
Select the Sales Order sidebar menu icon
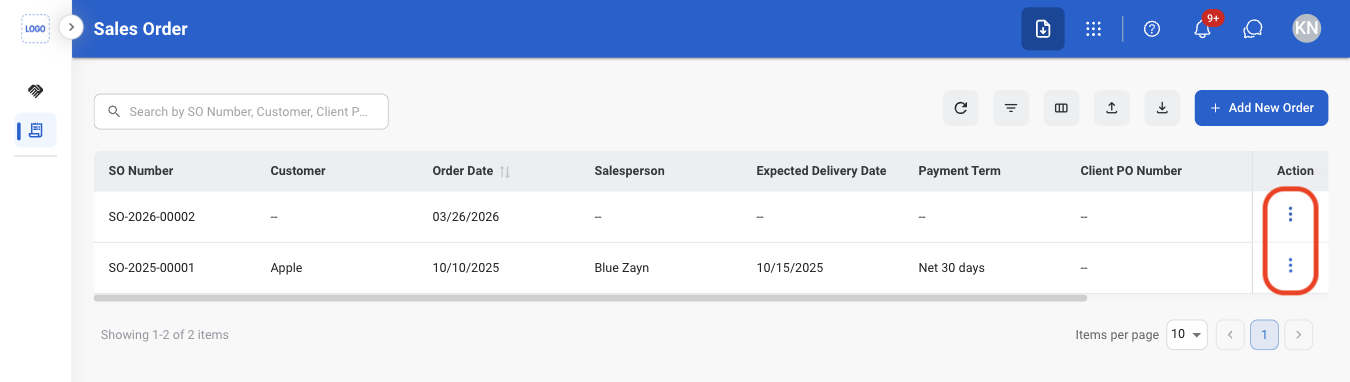click(36, 130)
